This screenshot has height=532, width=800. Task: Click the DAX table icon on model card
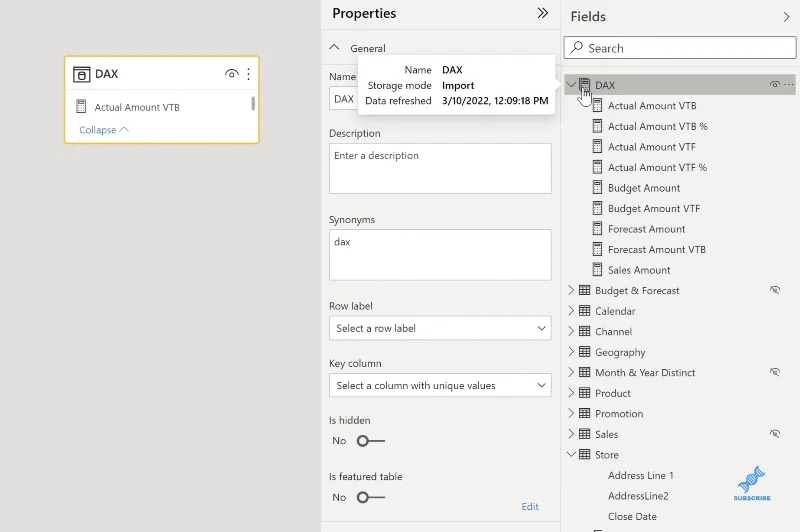click(82, 74)
